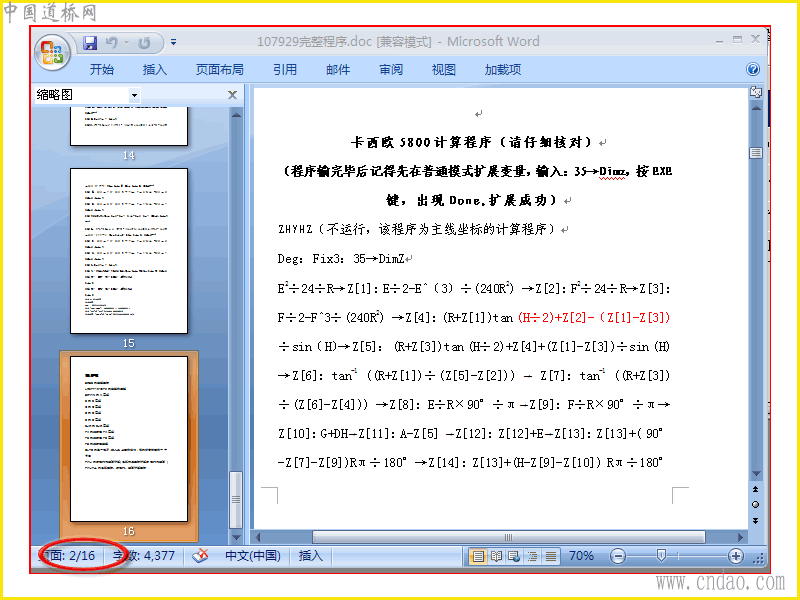Save the document with the floppy icon
The height and width of the screenshot is (600, 800).
90,43
